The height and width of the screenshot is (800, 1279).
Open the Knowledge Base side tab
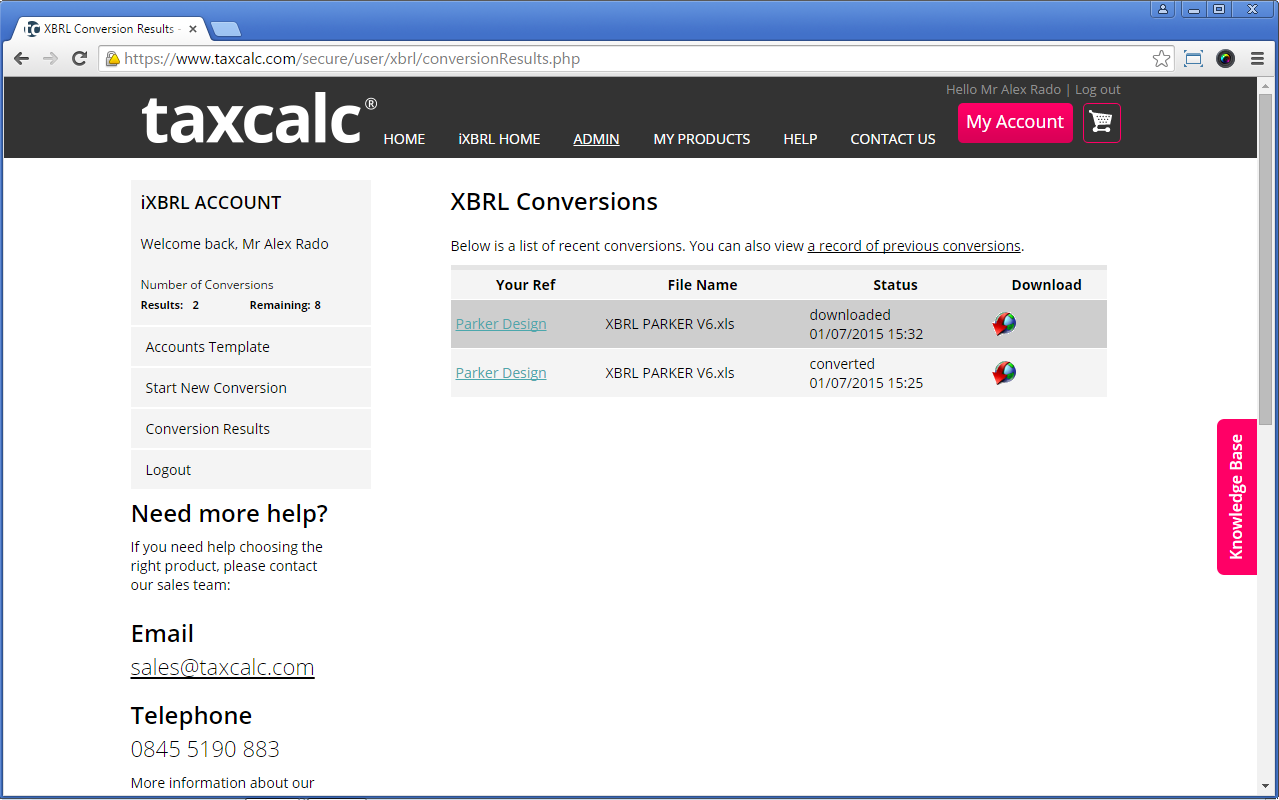[1237, 497]
